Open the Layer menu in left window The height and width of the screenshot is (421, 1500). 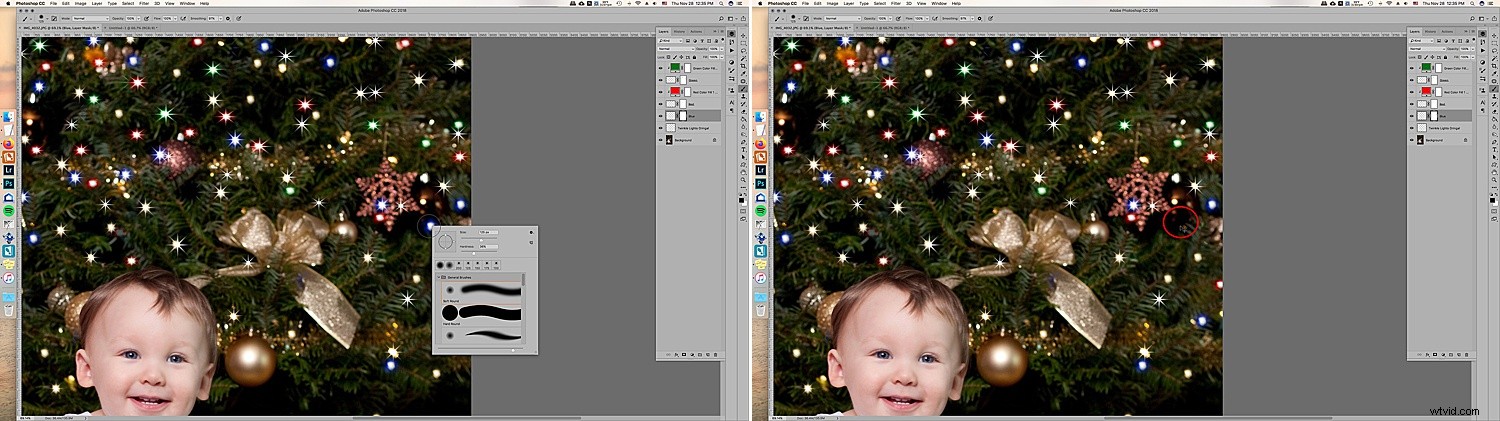point(97,3)
